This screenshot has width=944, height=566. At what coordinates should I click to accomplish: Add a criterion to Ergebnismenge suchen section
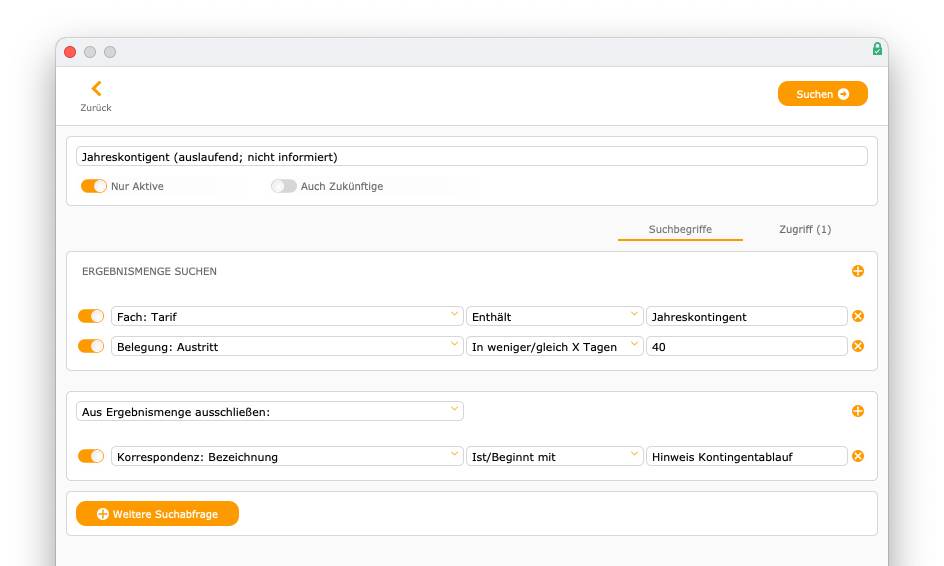pos(858,271)
